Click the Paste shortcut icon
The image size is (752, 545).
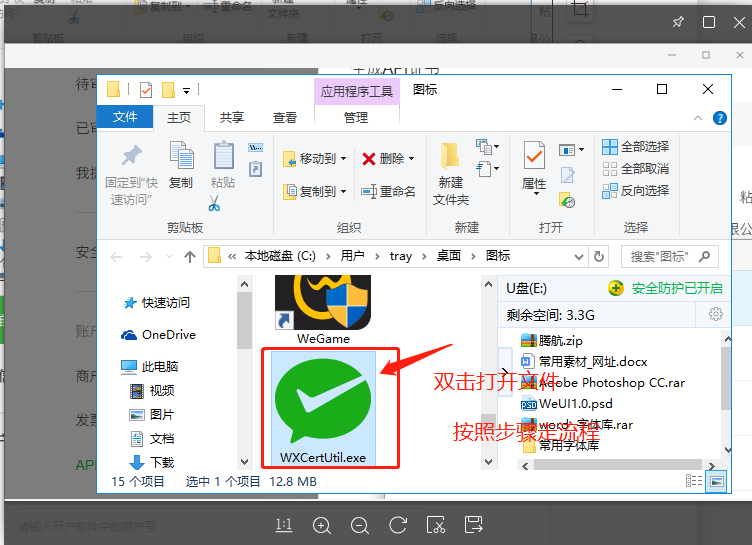coord(256,169)
